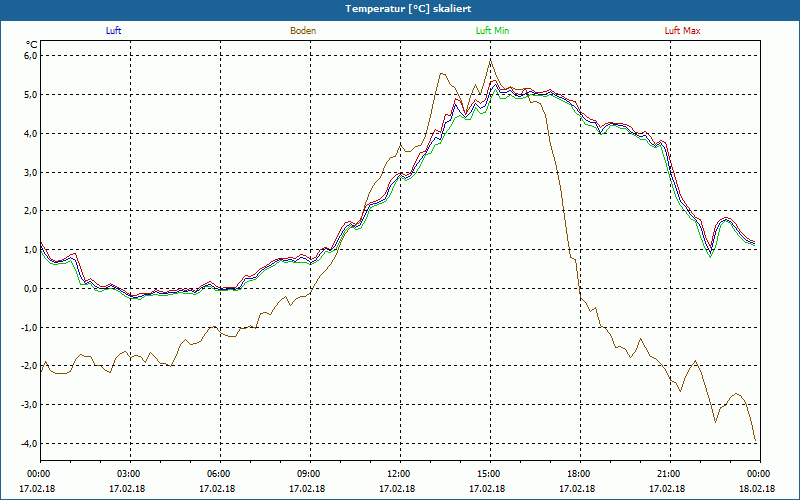The height and width of the screenshot is (500, 800).
Task: Click the Boden curve endpoint at -4,0
Action: [755, 441]
